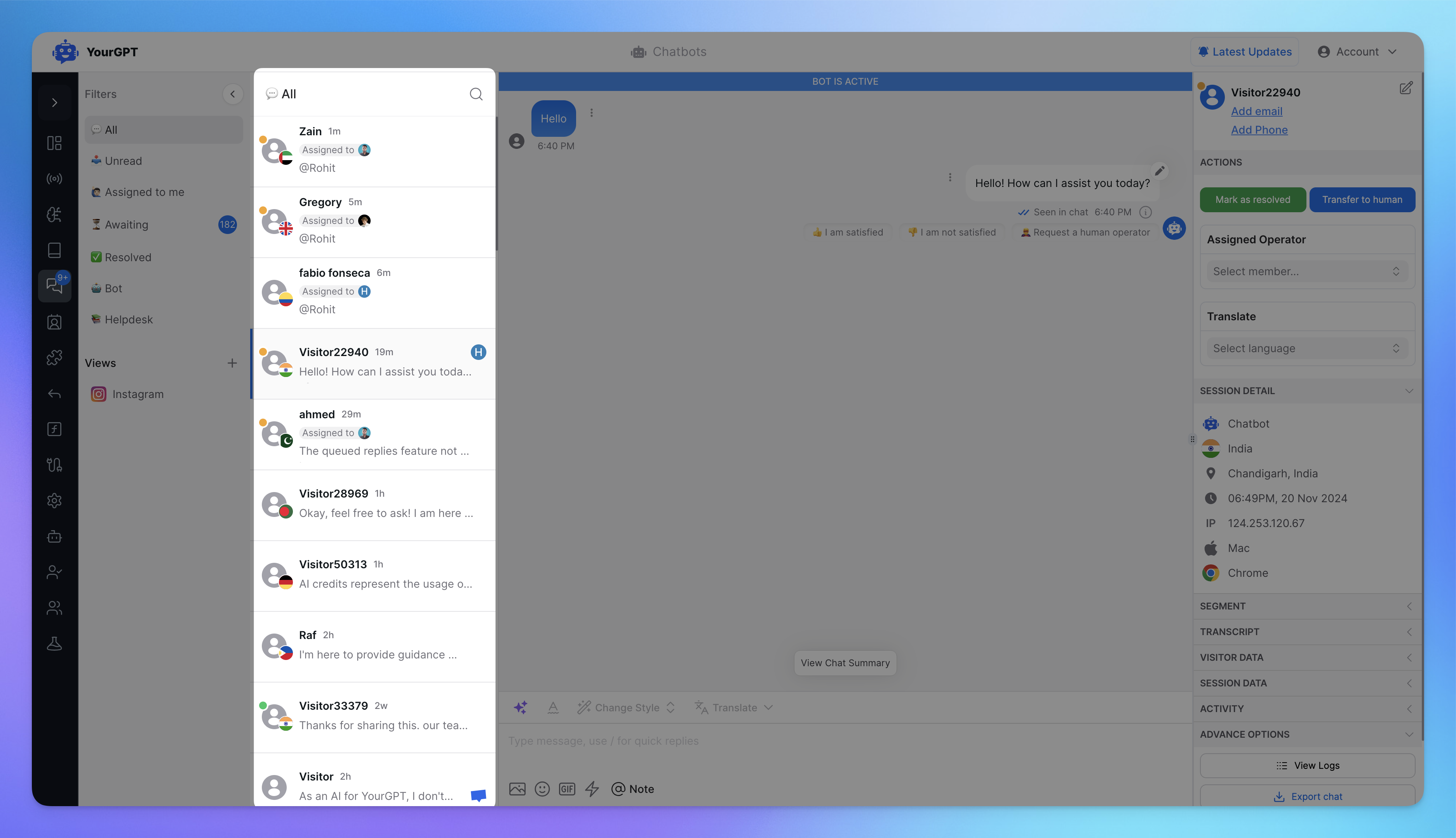Image resolution: width=1456 pixels, height=838 pixels.
Task: Click View Logs button
Action: coord(1307,765)
